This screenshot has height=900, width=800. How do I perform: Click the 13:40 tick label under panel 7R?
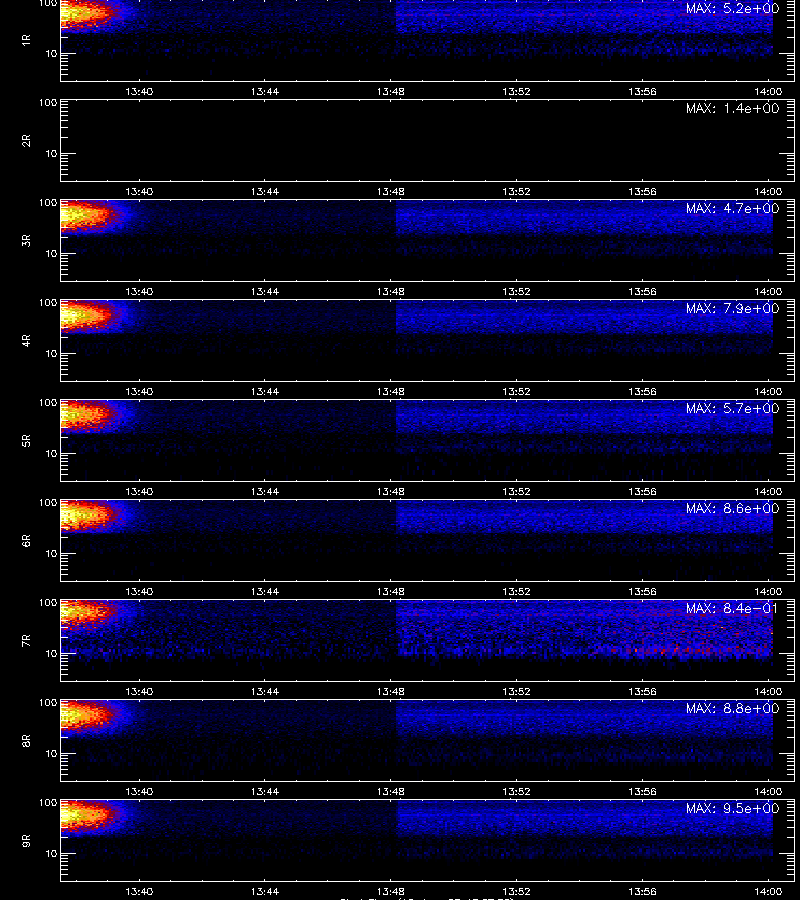click(139, 692)
